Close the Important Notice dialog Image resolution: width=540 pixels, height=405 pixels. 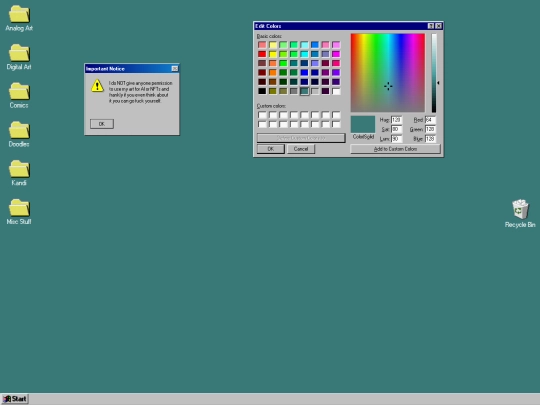click(175, 69)
